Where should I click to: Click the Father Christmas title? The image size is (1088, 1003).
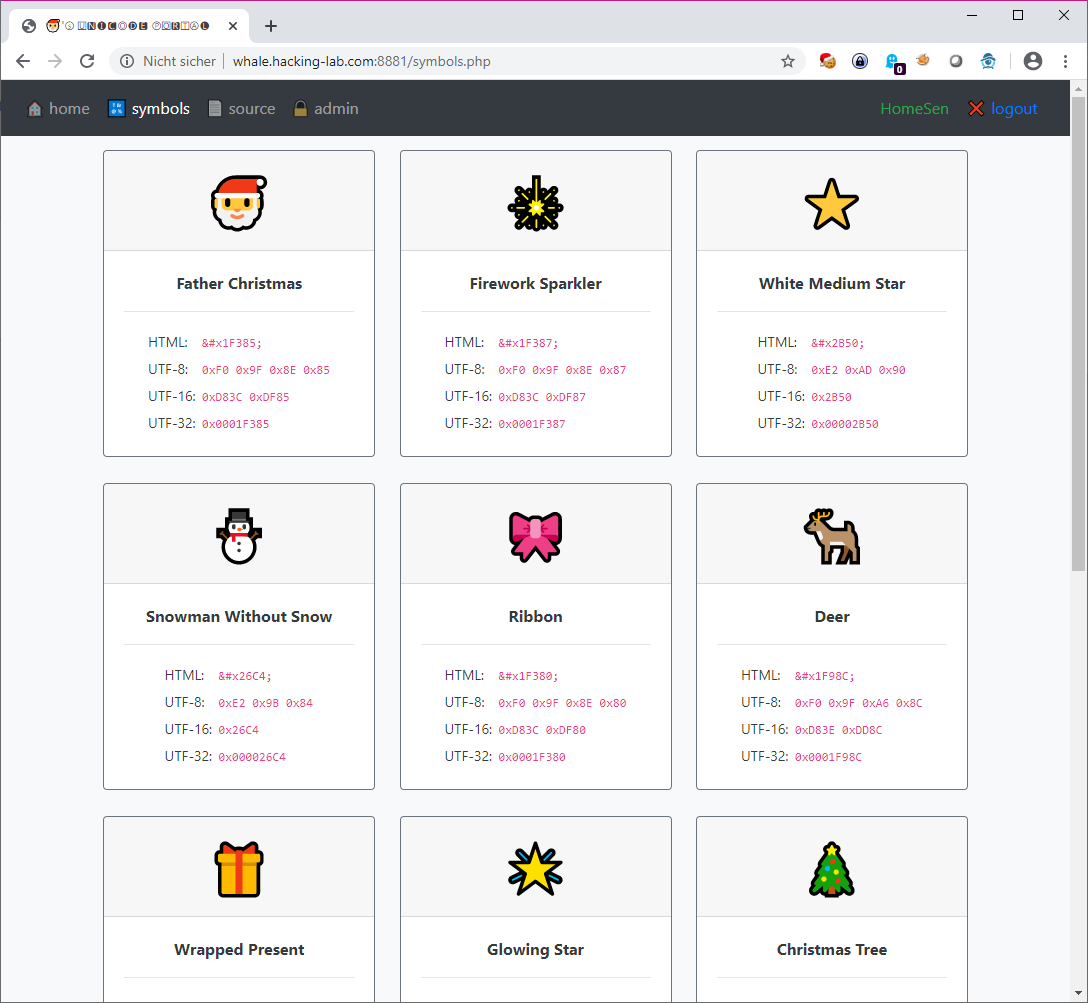[x=239, y=284]
